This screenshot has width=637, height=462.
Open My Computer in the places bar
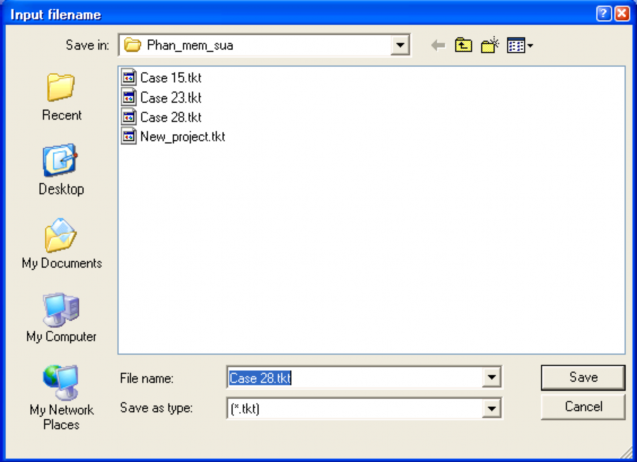[x=61, y=319]
